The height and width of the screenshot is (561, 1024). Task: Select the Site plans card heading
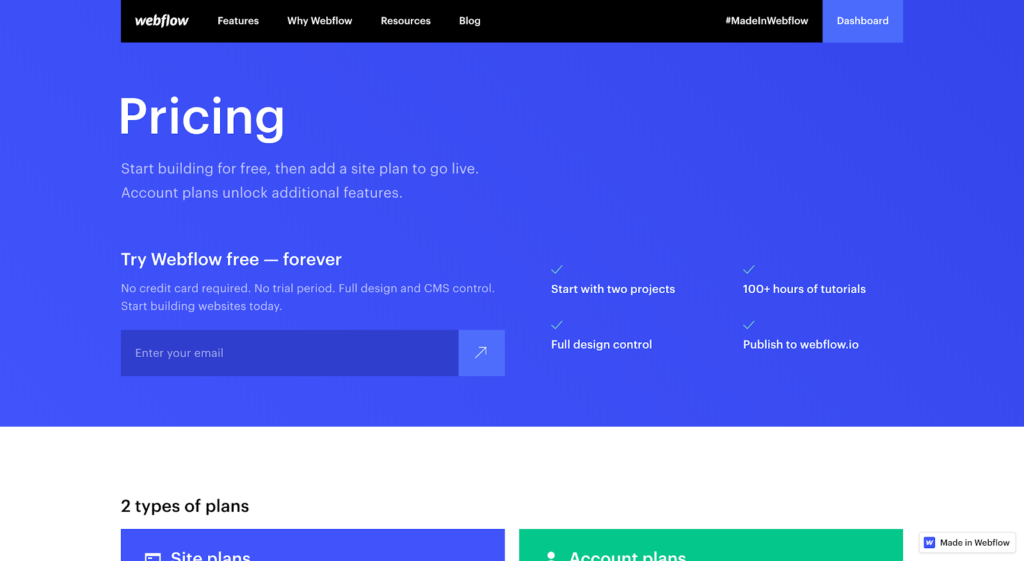pos(210,555)
